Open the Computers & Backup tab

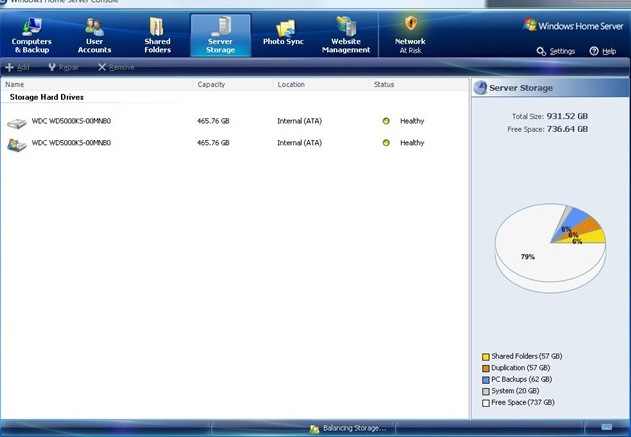pos(32,36)
